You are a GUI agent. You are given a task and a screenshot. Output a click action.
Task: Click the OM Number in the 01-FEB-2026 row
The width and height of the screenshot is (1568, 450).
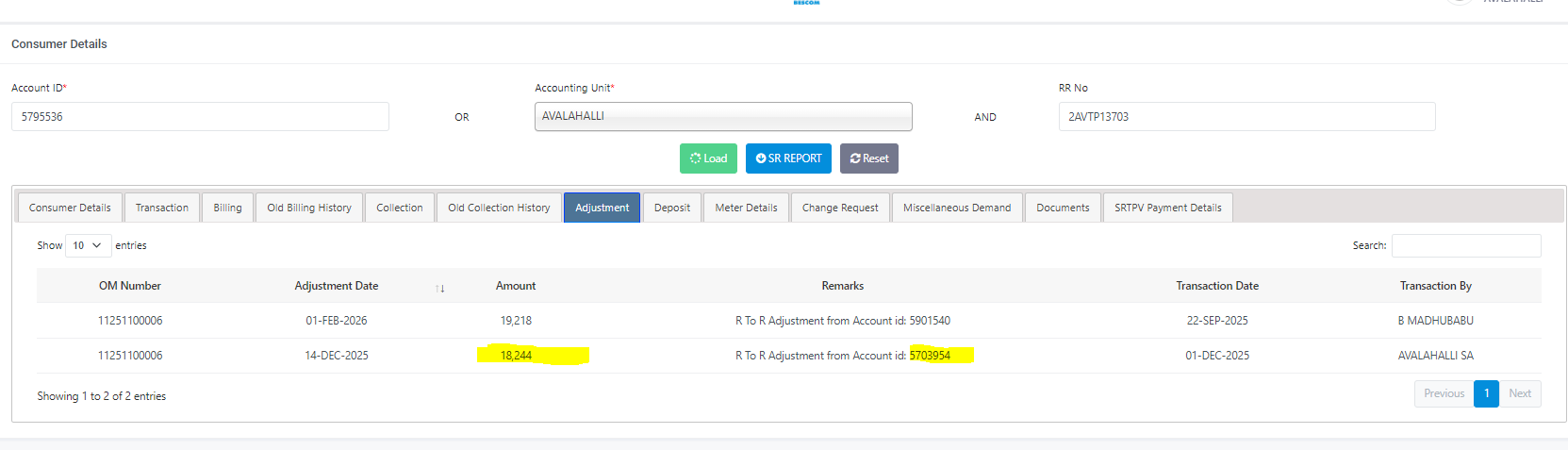click(130, 321)
